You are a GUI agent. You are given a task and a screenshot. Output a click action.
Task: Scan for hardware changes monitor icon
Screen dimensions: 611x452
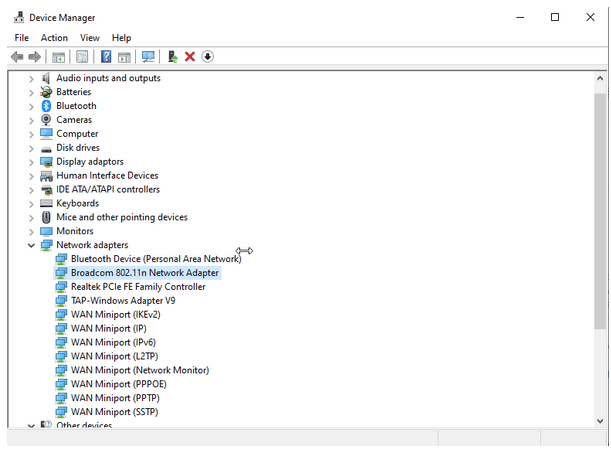148,57
